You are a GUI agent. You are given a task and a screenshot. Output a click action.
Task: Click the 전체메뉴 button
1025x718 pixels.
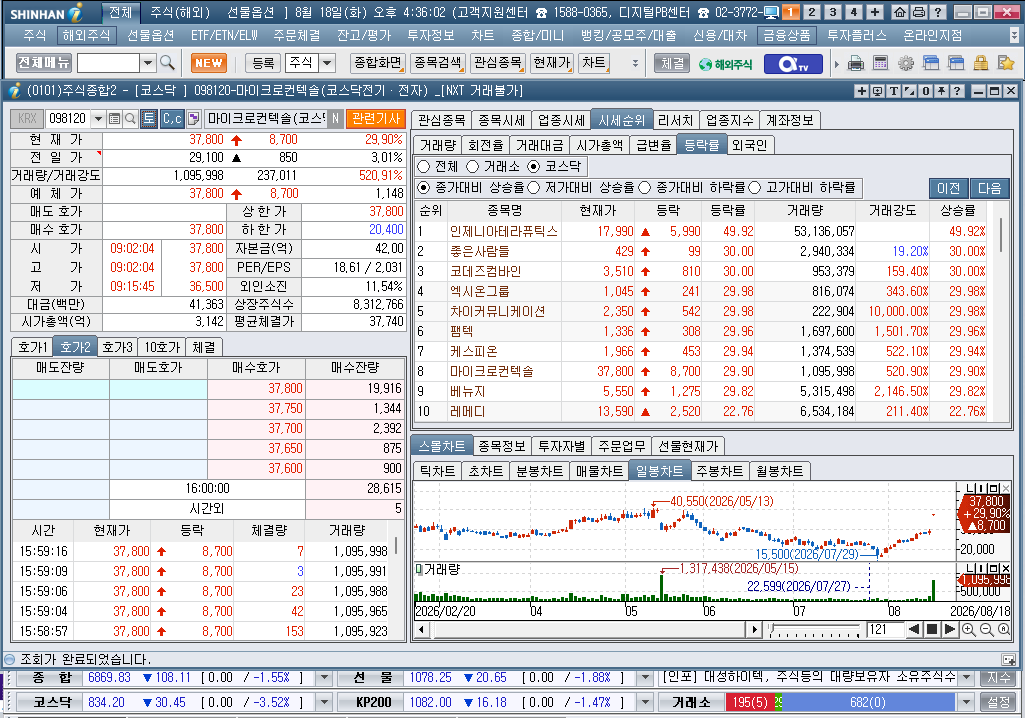(44, 63)
